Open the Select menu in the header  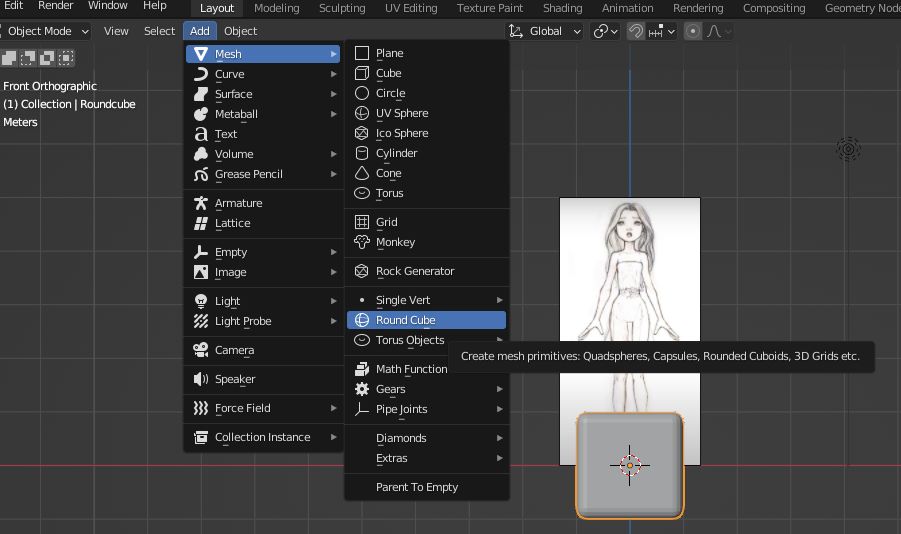tap(159, 31)
